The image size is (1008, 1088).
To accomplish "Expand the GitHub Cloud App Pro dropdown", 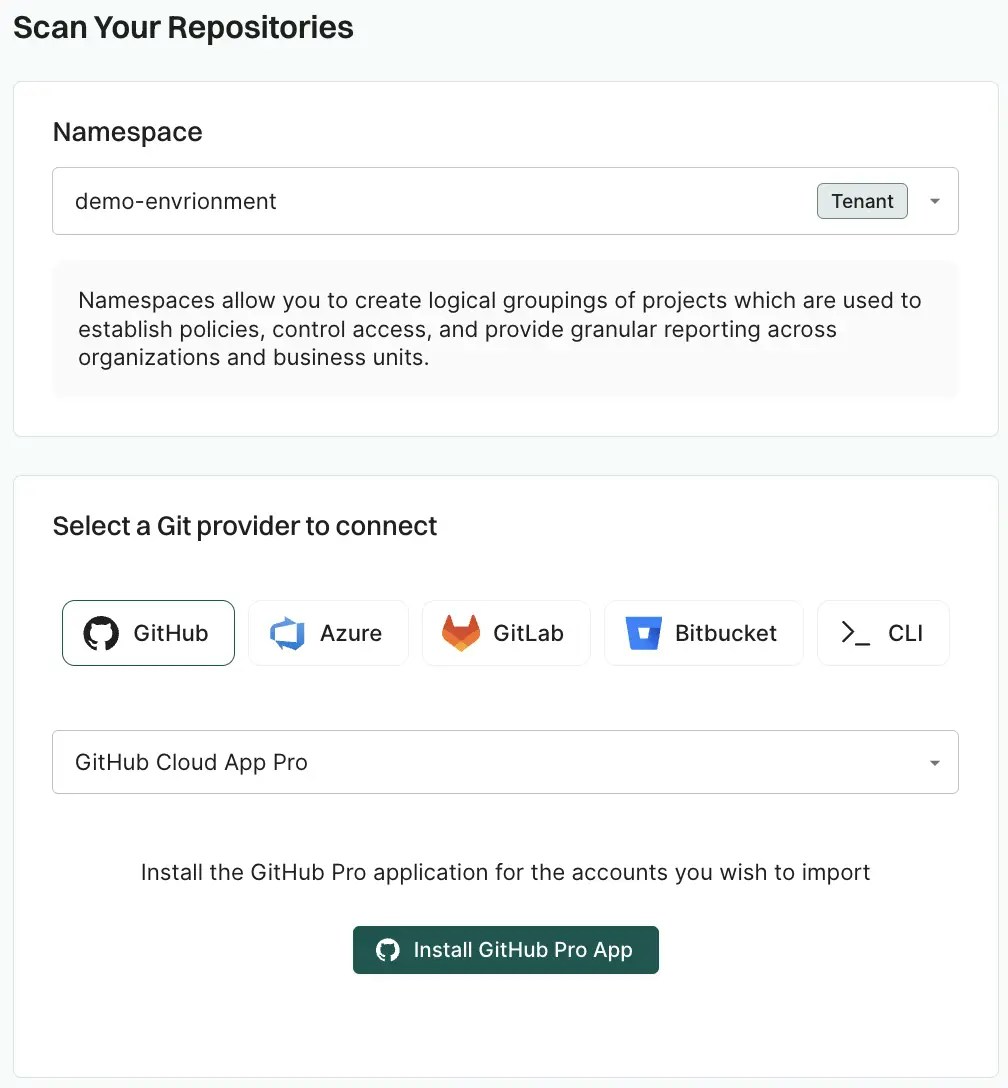I will click(x=934, y=762).
